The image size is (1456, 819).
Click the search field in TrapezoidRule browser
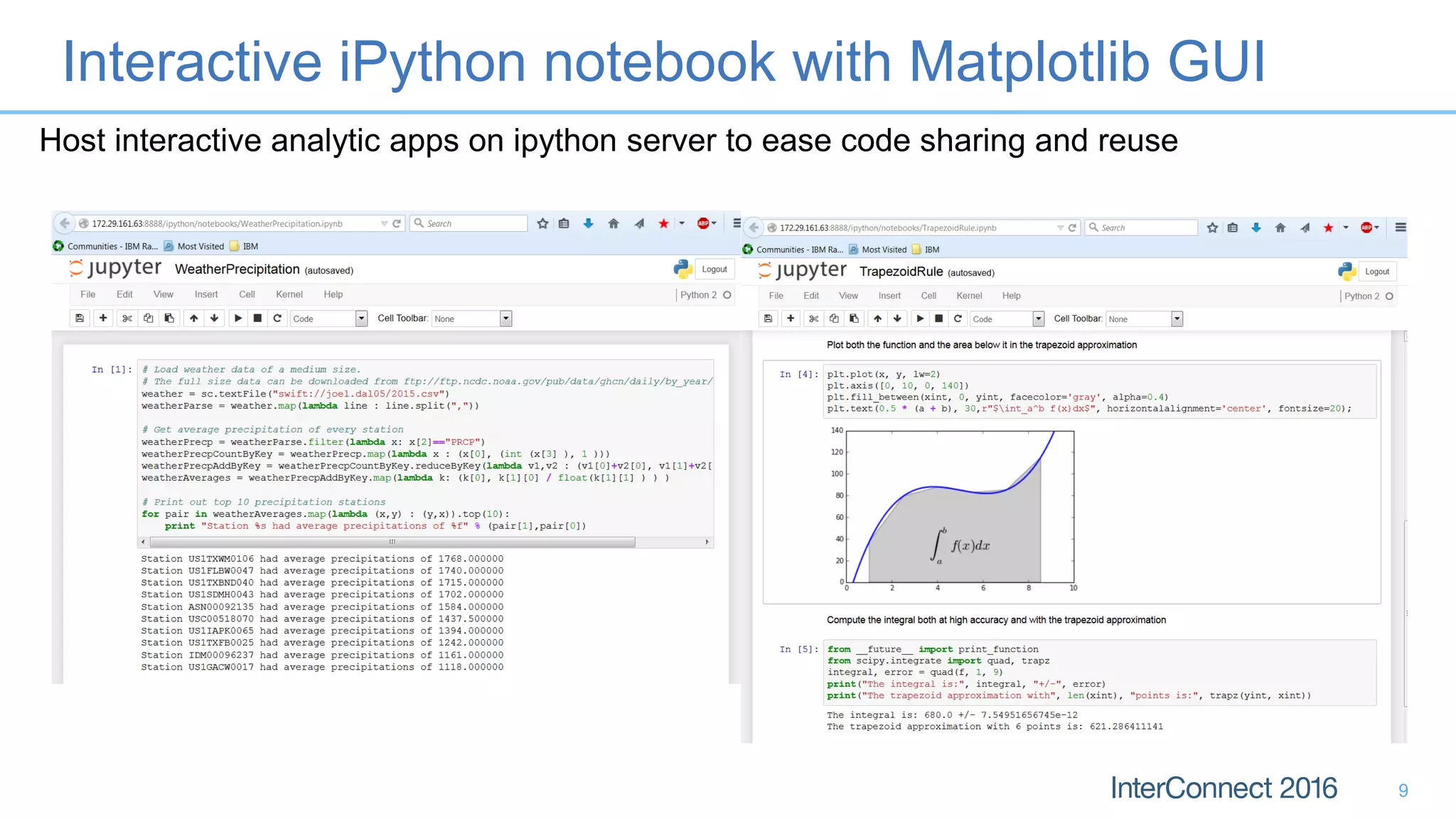coord(1142,227)
